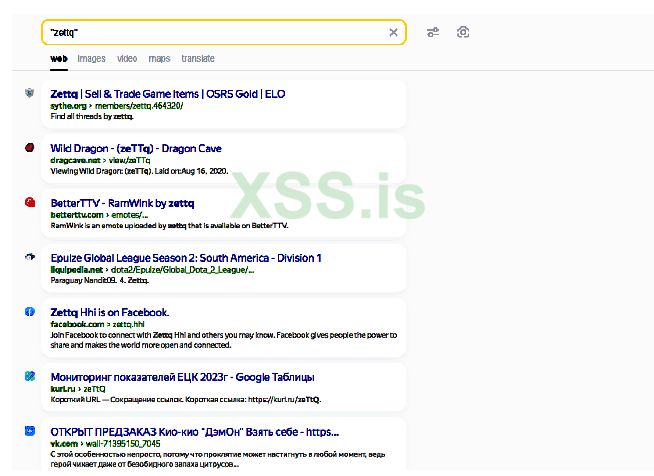Click snippet "Короткий URL — Сокращение ссылок"

coord(186,400)
